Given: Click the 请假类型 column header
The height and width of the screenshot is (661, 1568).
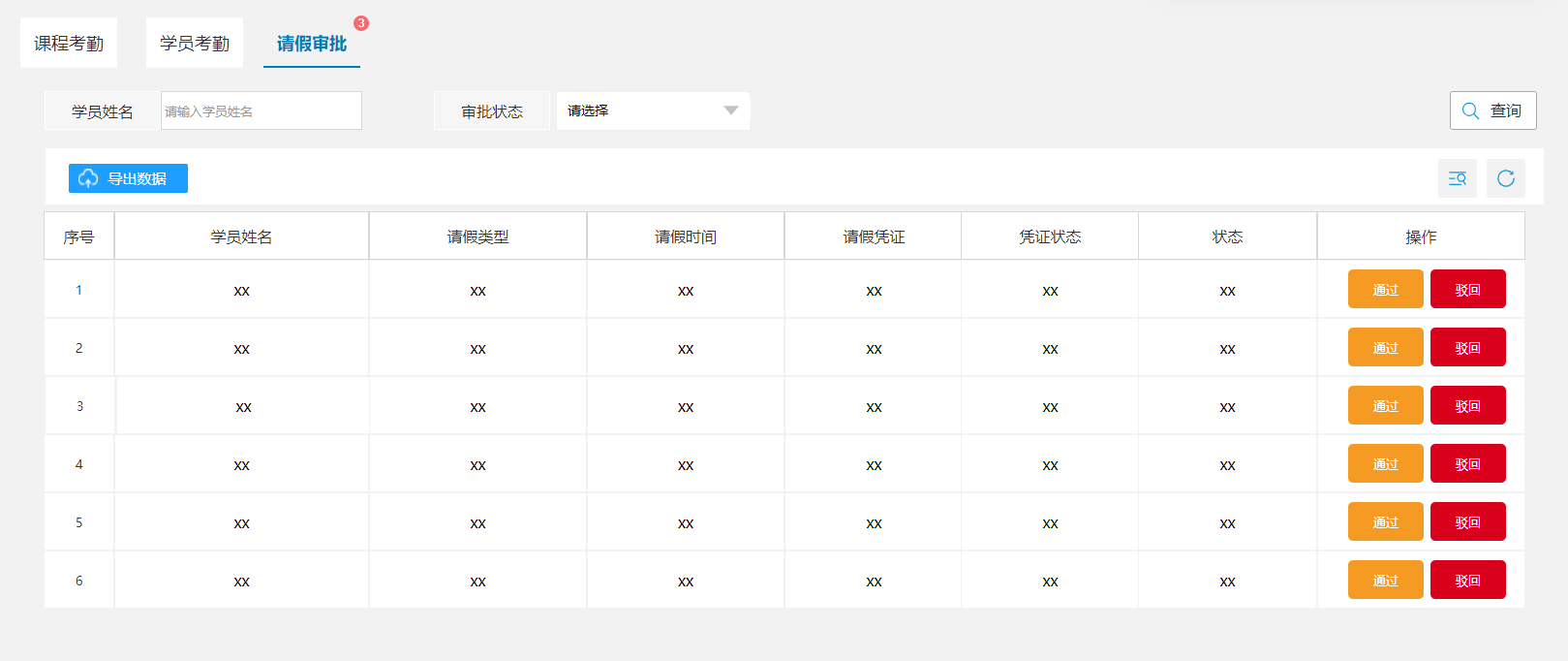Looking at the screenshot, I should point(477,236).
